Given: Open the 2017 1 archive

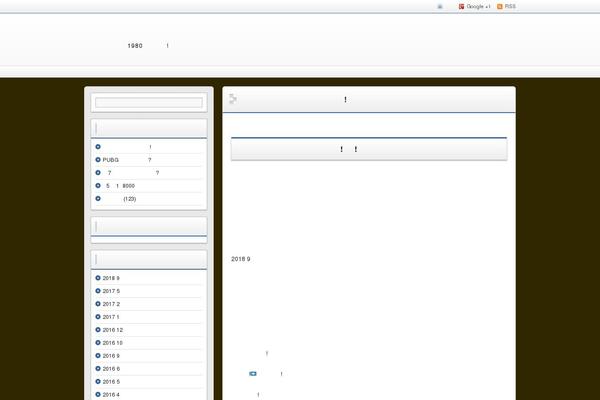Looking at the screenshot, I should 111,317.
